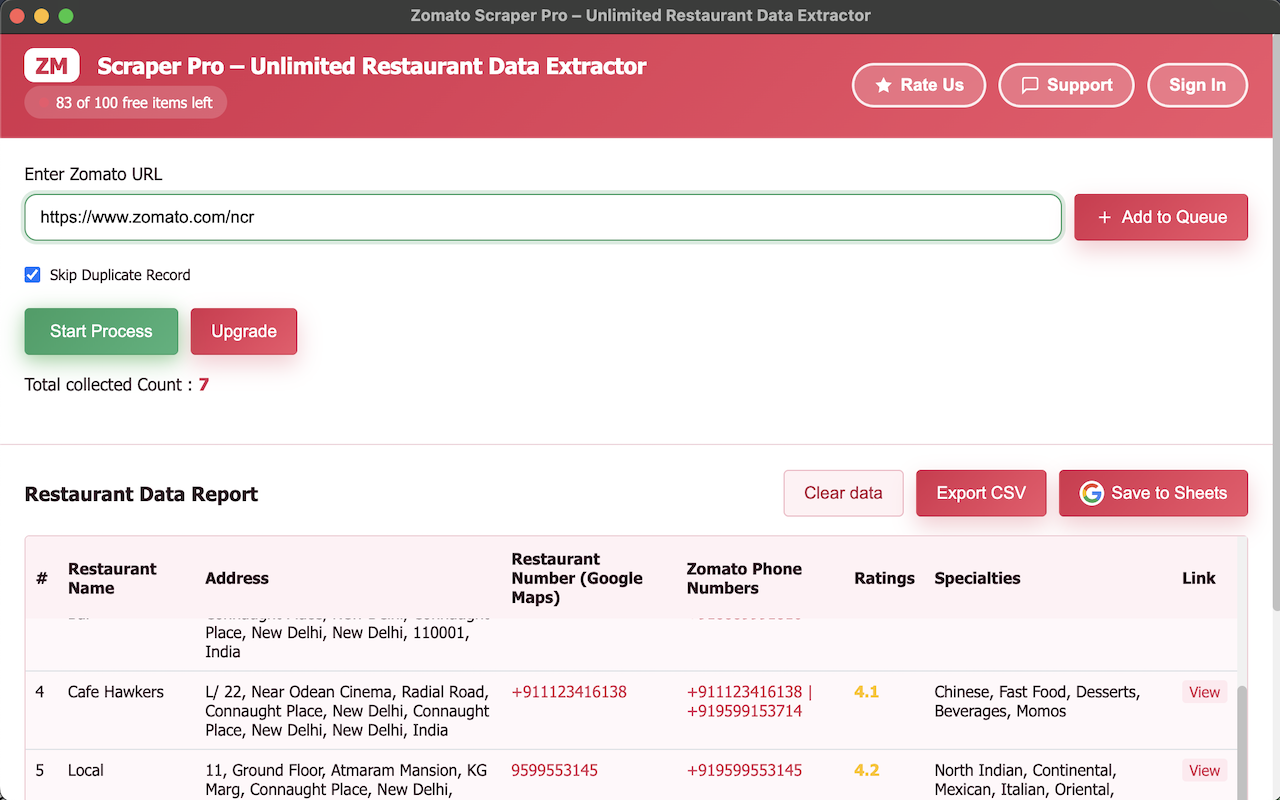
Task: Click Cafe Hawkers address cell
Action: click(x=348, y=711)
